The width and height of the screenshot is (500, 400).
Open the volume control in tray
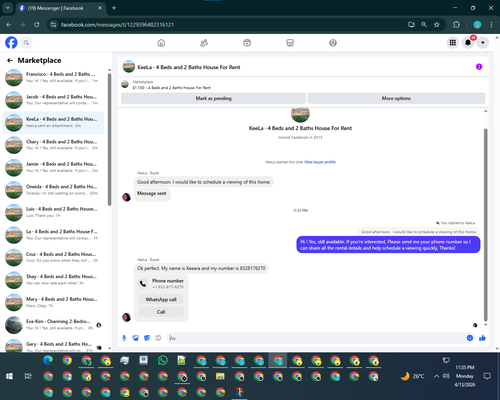(x=446, y=376)
